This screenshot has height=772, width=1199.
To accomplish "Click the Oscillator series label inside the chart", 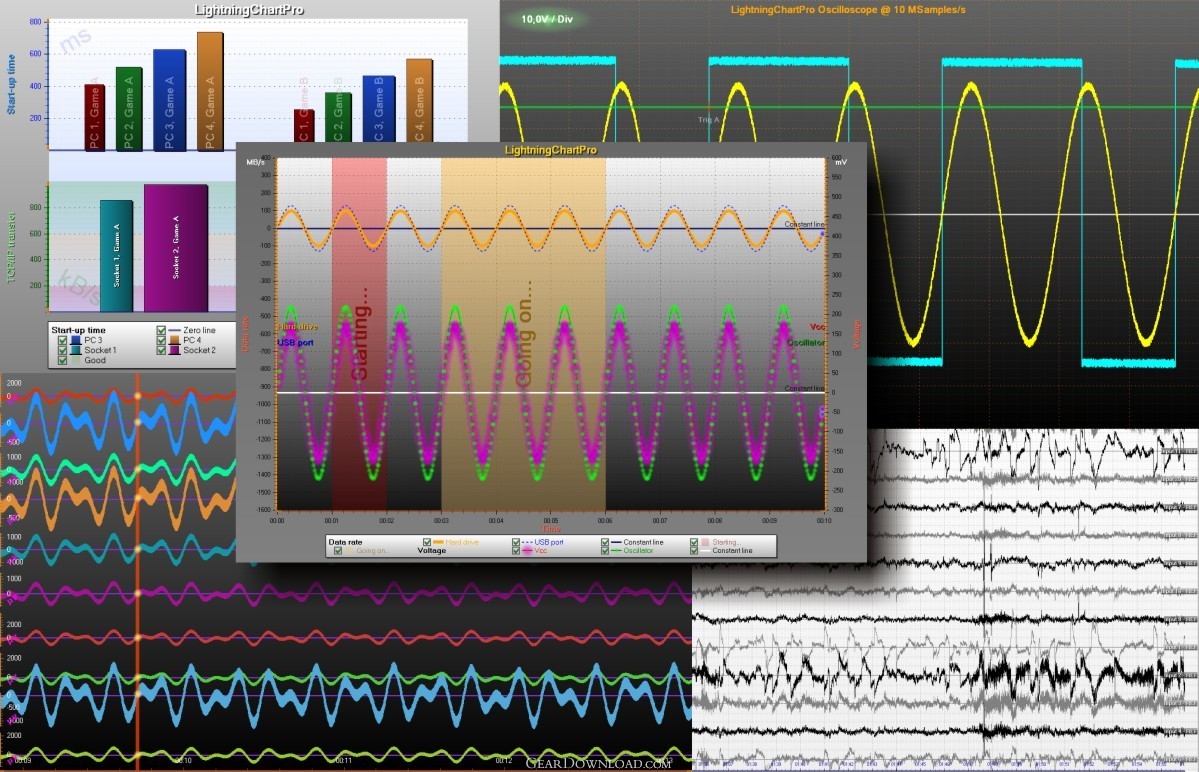I will pos(806,342).
